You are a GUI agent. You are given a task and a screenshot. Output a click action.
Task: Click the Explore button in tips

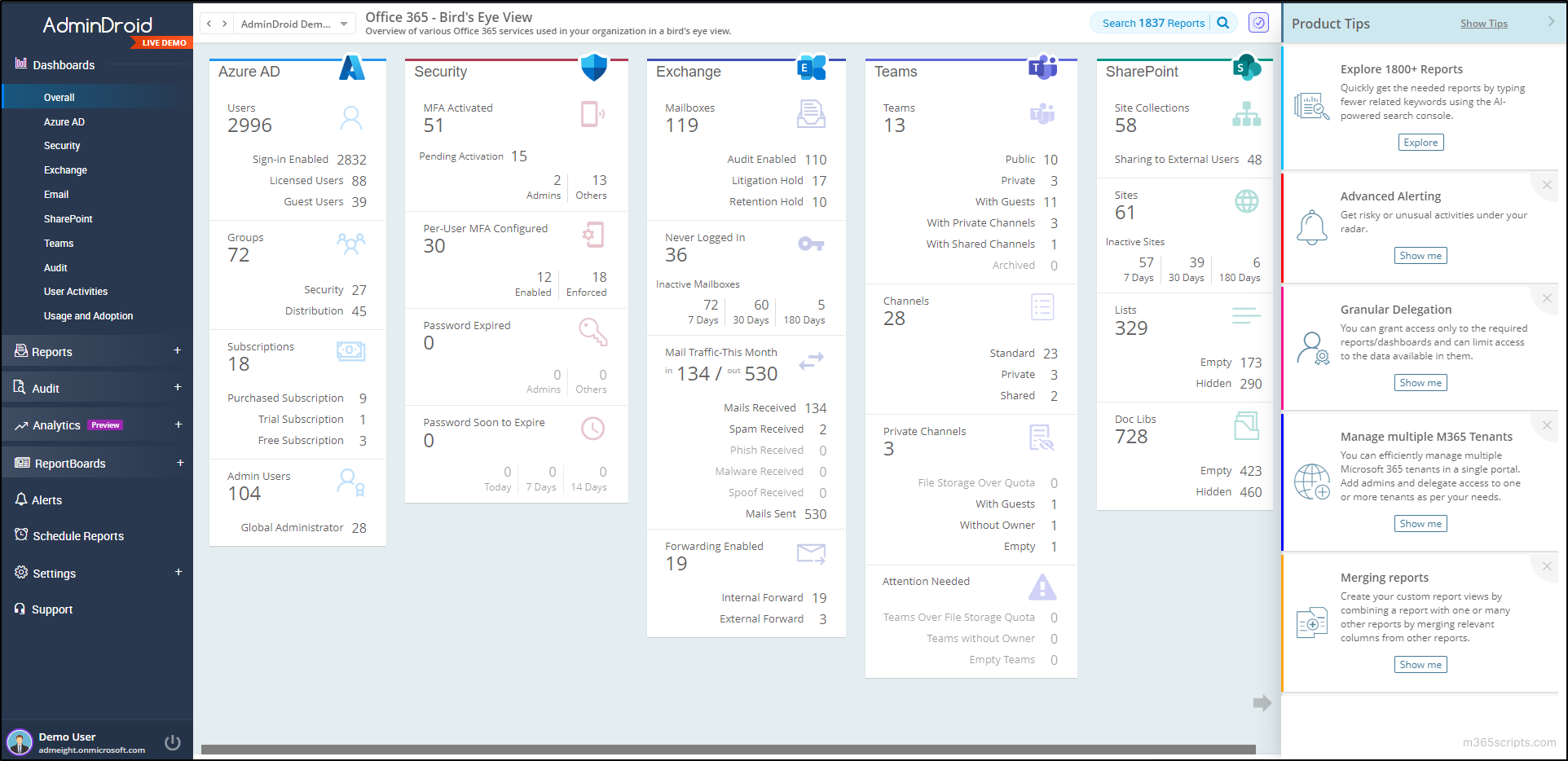1420,143
